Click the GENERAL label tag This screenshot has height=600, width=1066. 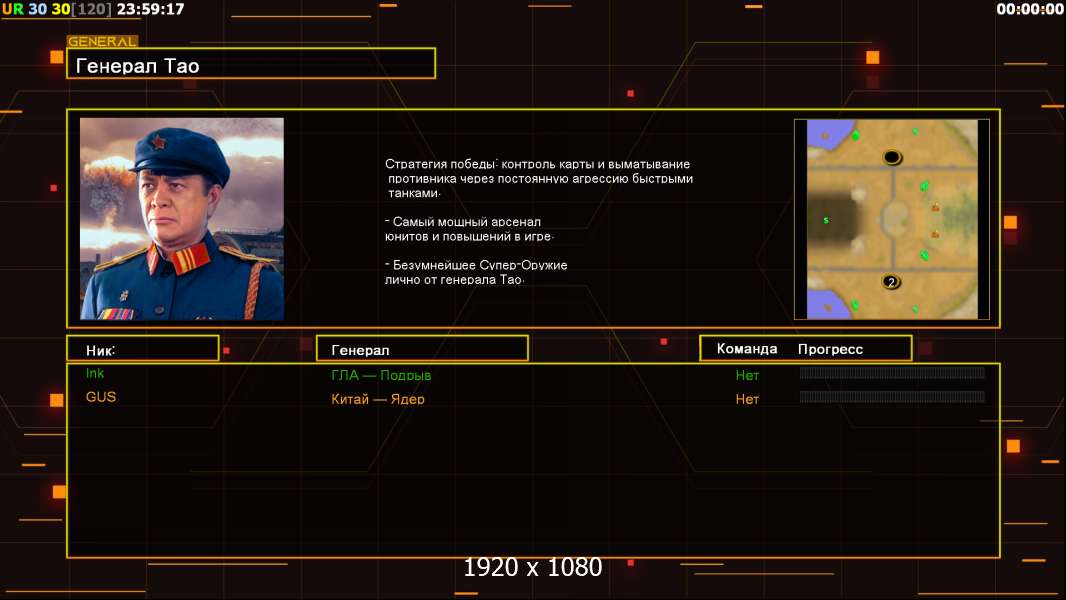(102, 41)
